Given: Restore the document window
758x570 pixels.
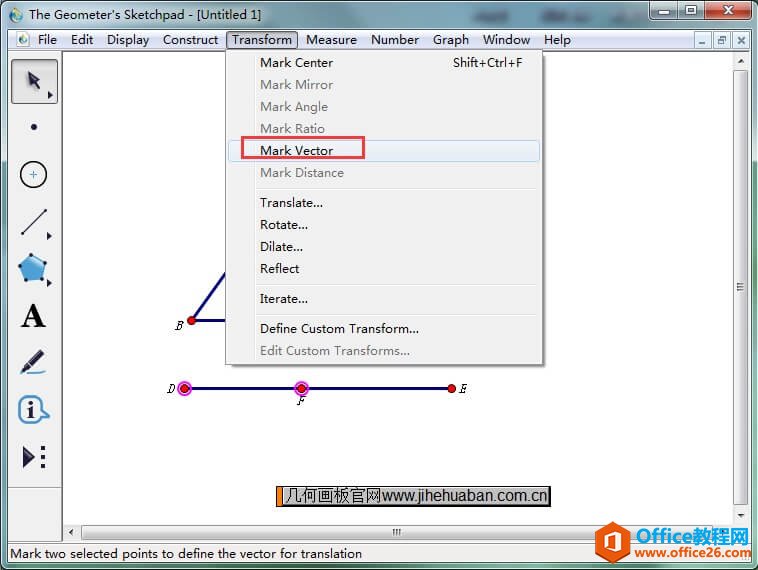Looking at the screenshot, I should (722, 41).
